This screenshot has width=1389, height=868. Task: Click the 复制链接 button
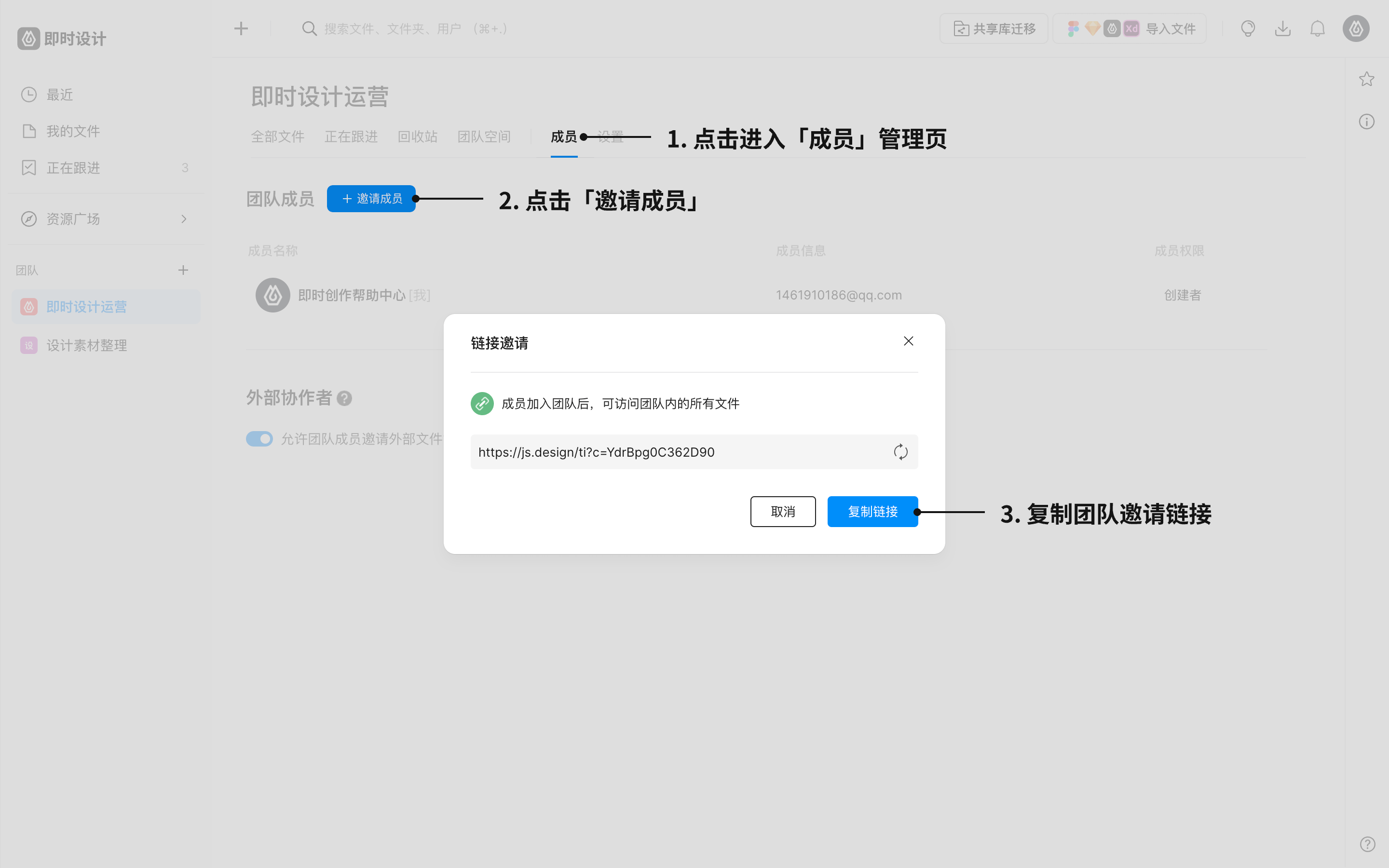point(872,512)
